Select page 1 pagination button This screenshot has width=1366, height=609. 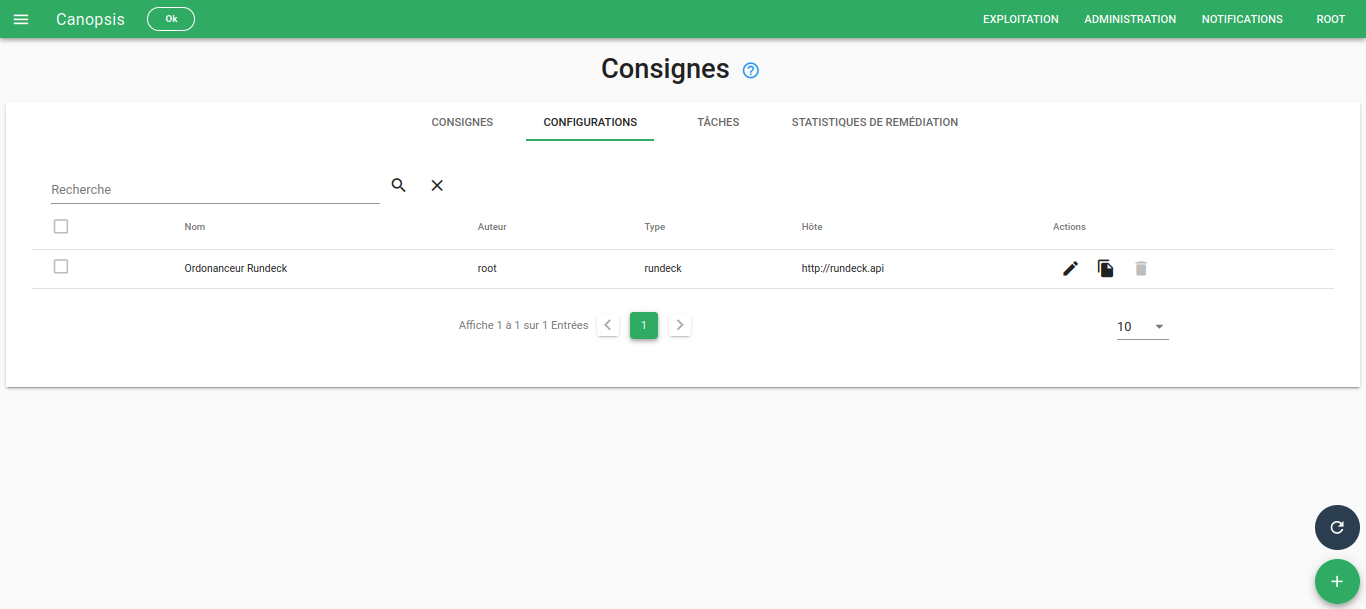(x=644, y=325)
